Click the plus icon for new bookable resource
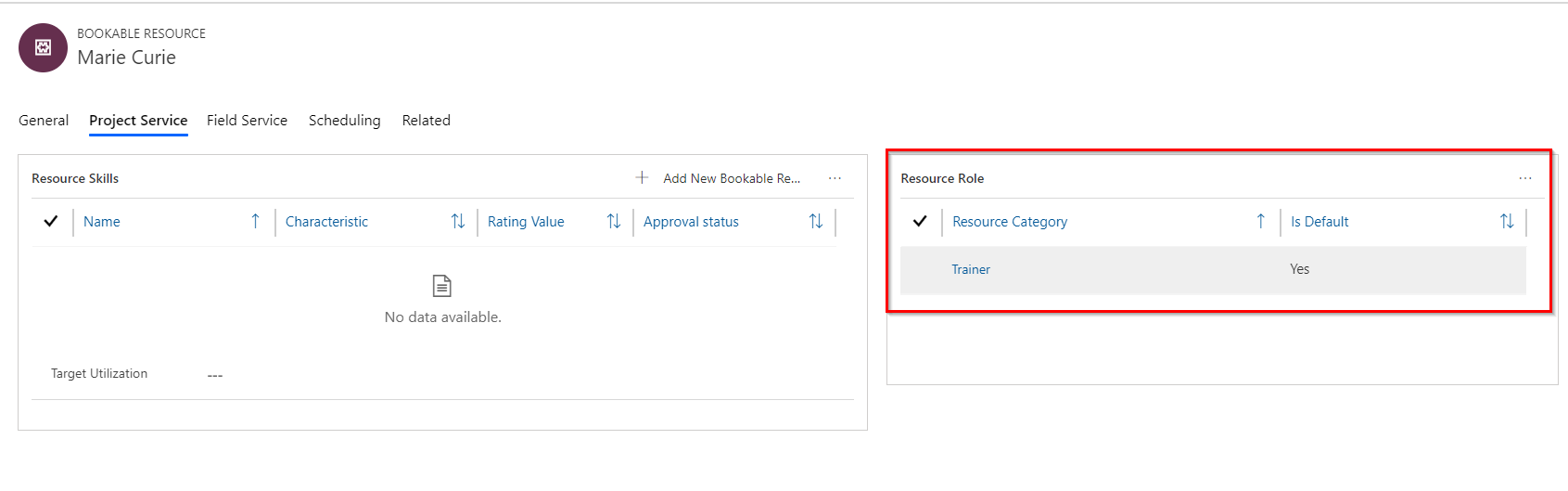 [642, 177]
